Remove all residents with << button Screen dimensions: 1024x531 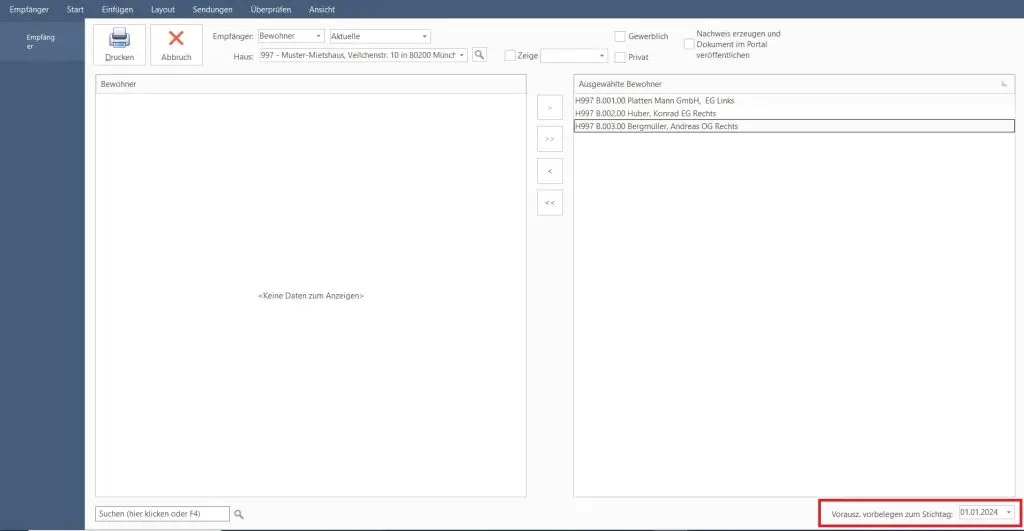pyautogui.click(x=550, y=202)
